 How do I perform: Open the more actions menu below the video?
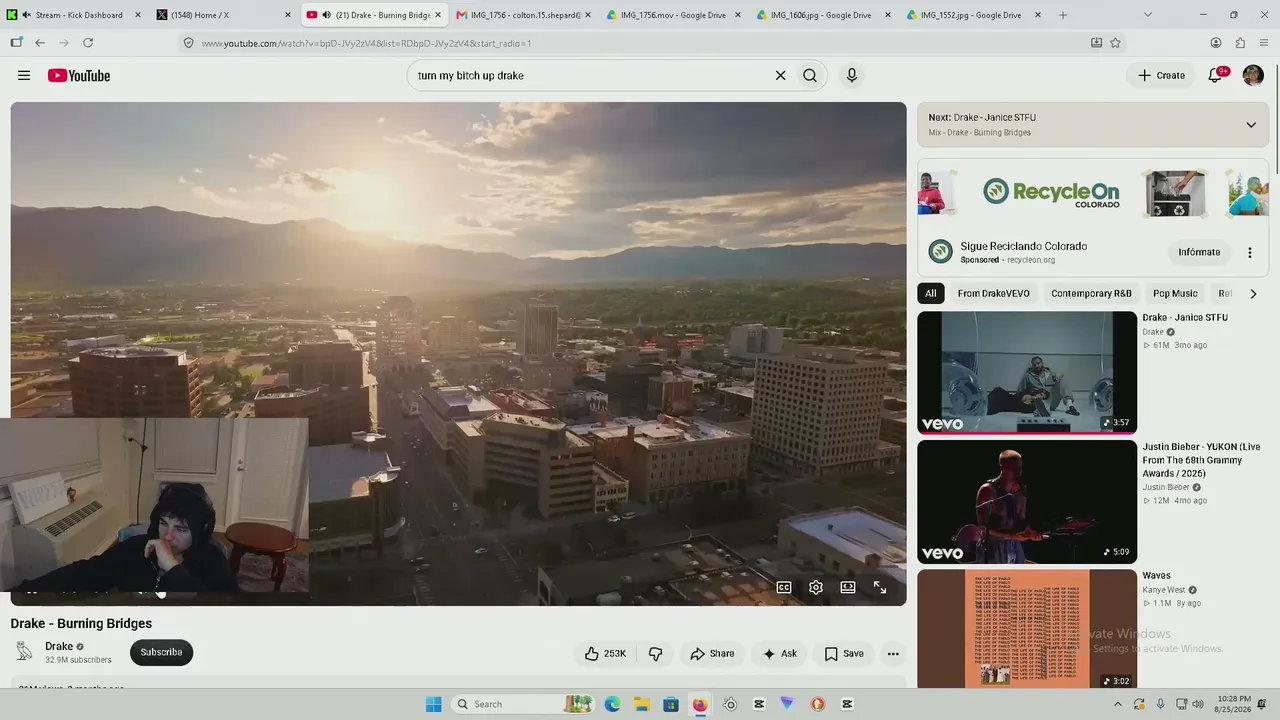(893, 654)
